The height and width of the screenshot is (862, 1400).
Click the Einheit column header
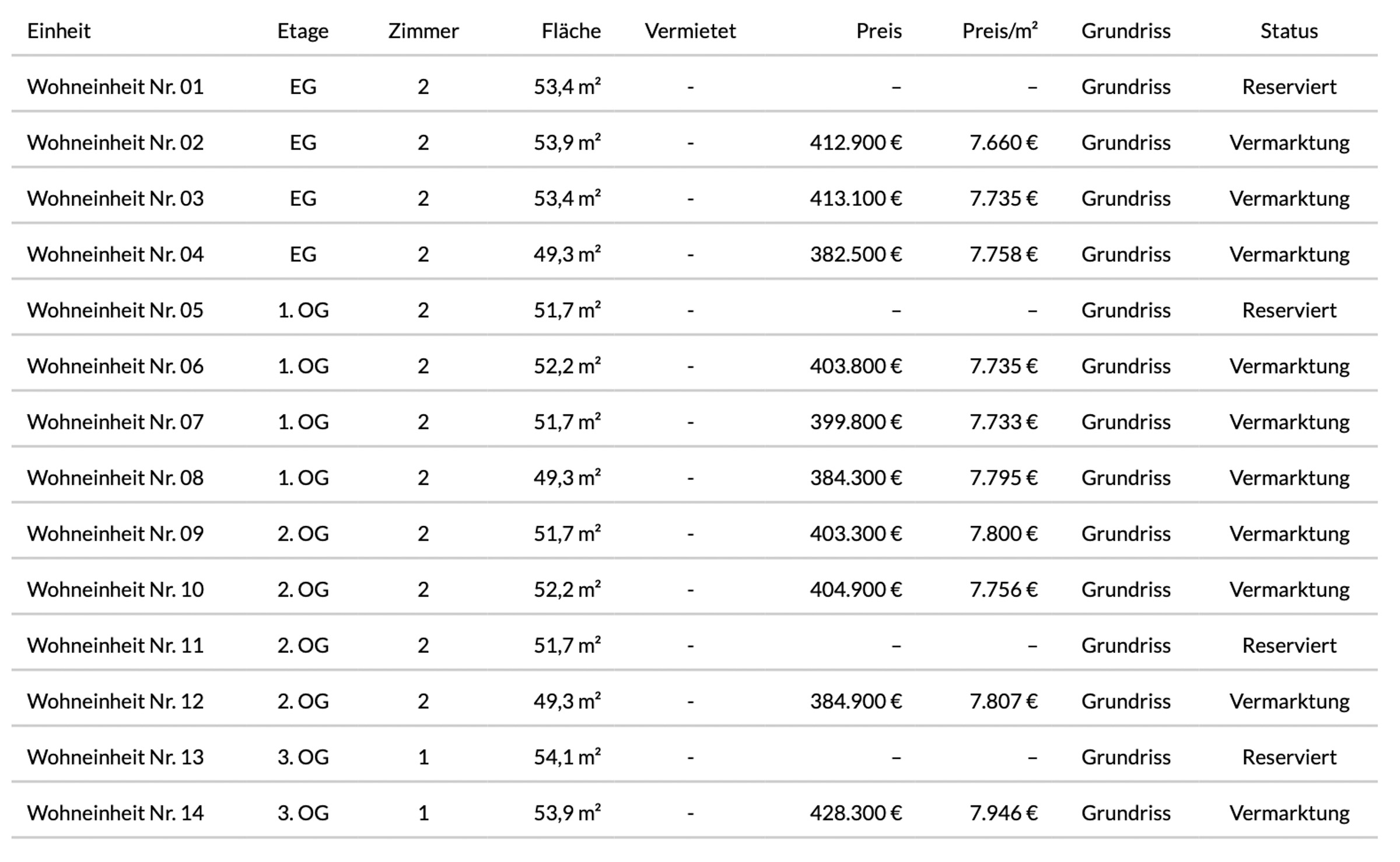[x=59, y=31]
